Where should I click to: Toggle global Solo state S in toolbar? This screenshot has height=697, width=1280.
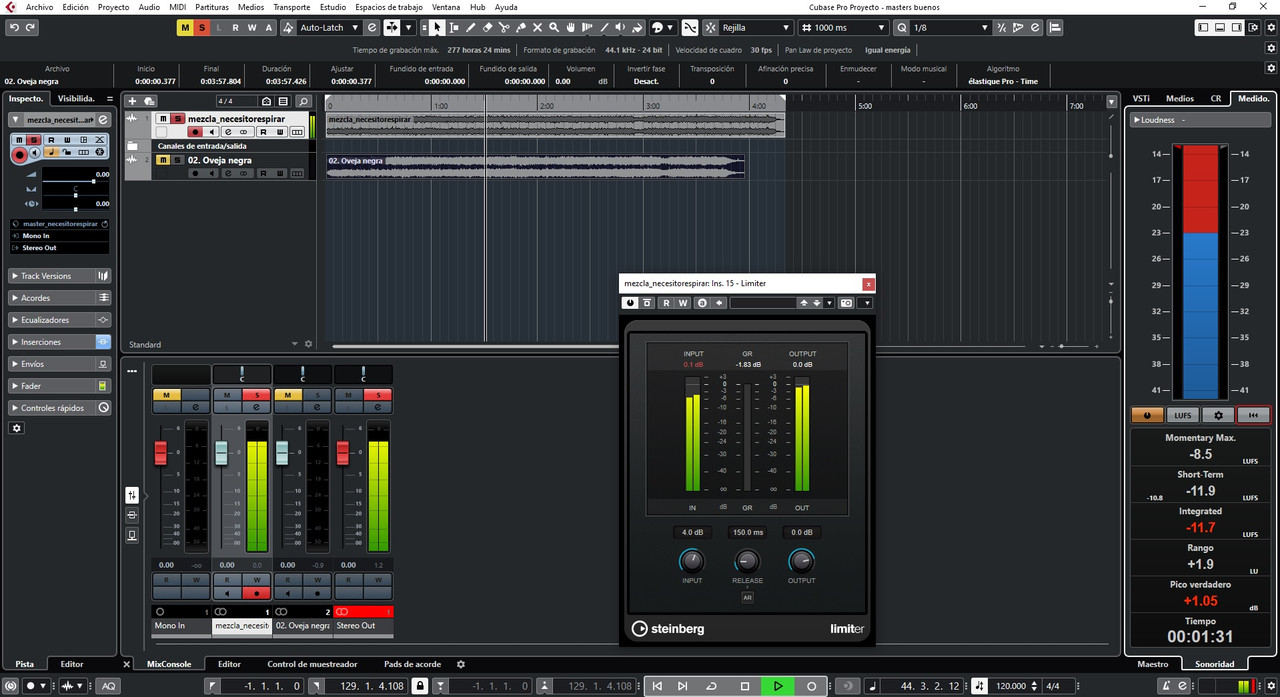pyautogui.click(x=202, y=27)
